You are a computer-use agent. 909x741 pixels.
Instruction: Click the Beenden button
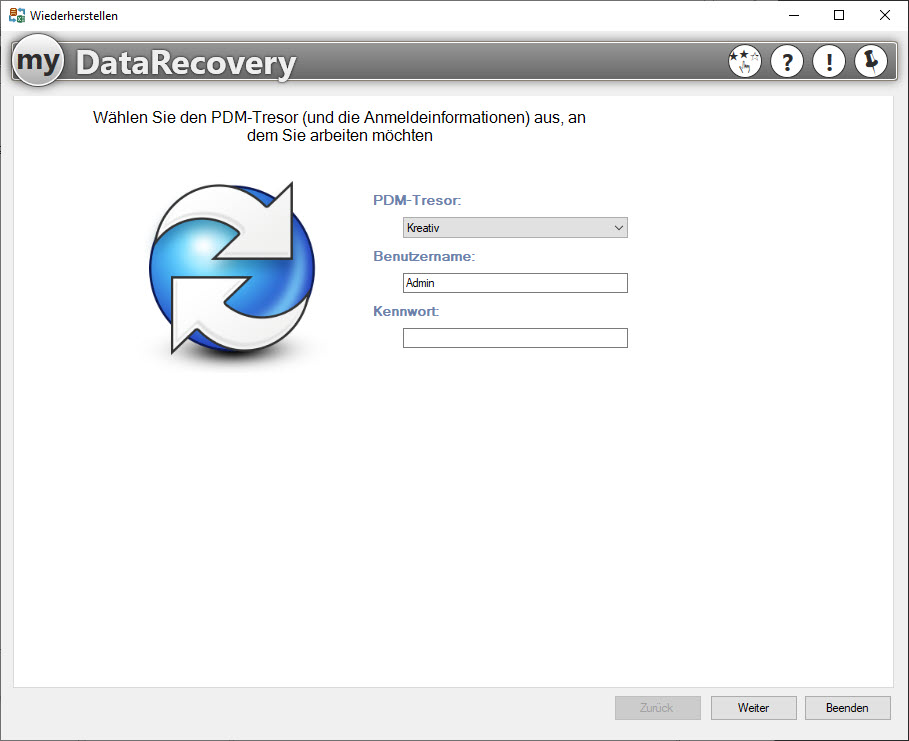[848, 708]
